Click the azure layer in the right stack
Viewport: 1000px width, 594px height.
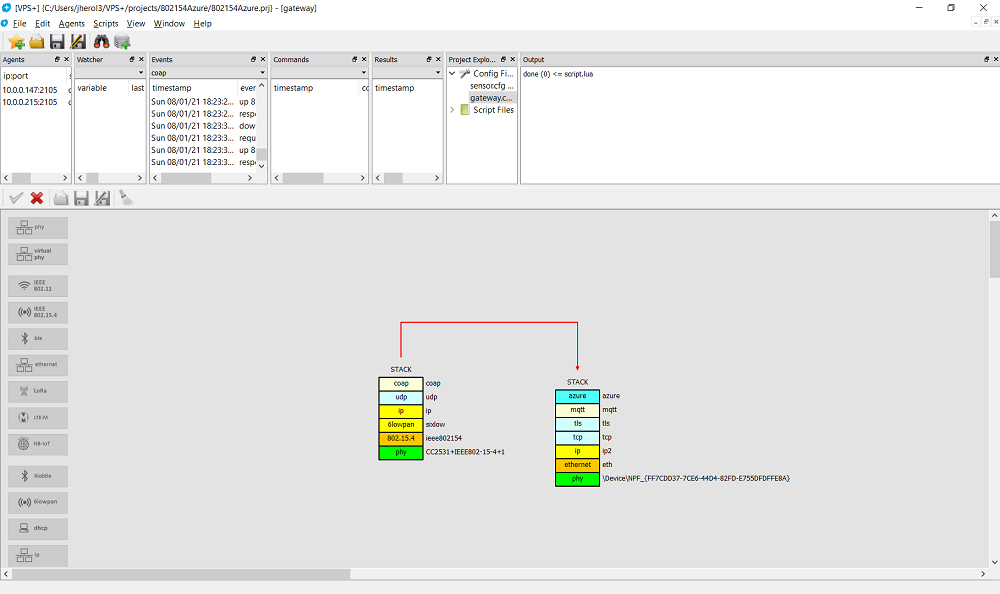tap(577, 396)
